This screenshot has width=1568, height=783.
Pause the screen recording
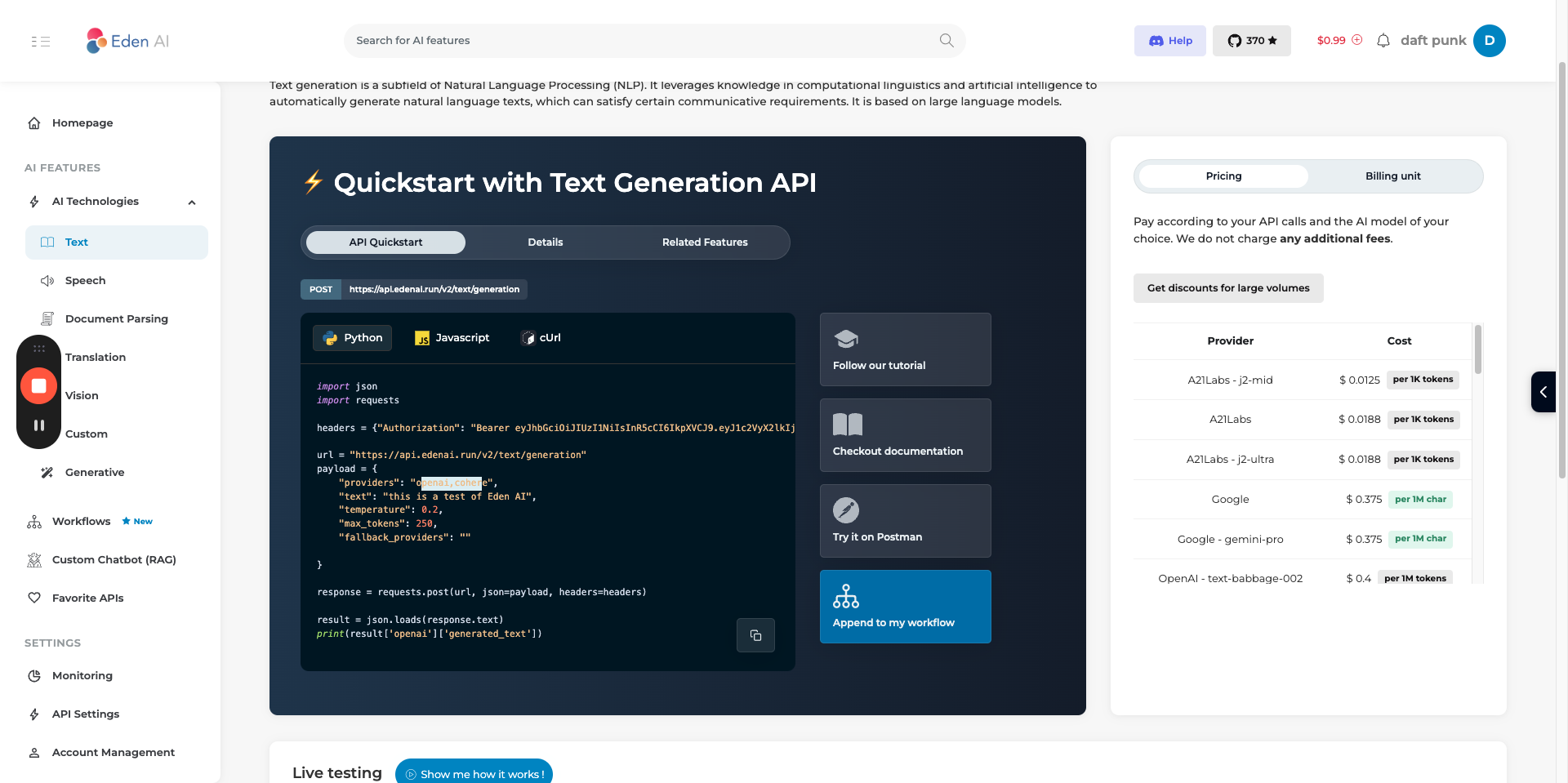point(38,425)
